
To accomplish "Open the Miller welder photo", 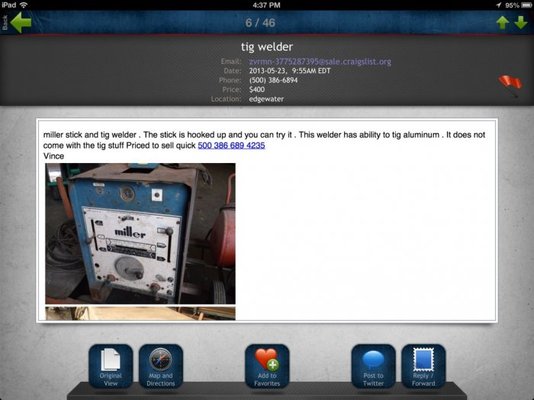I will coord(140,234).
